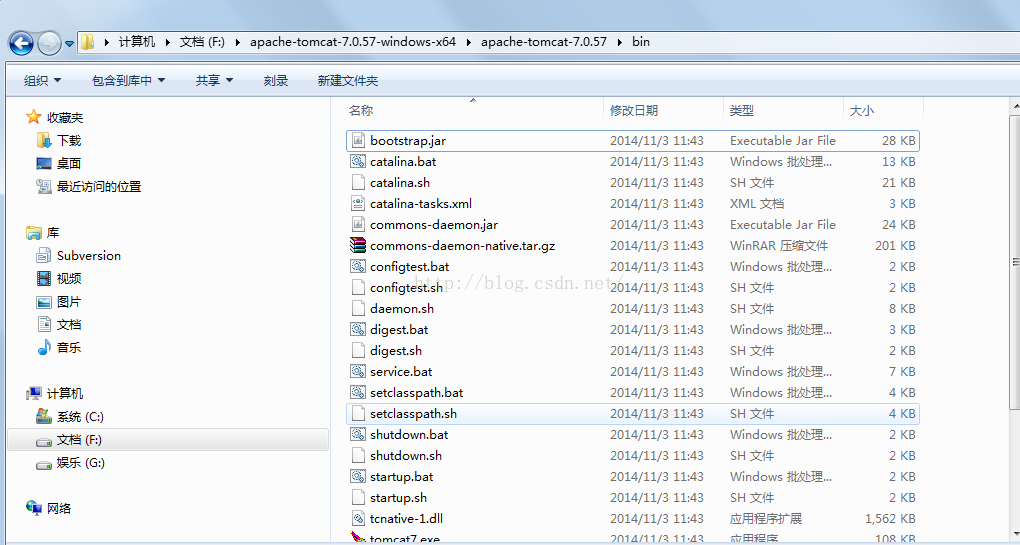Select the configtest.sh file name
Screen dimensions: 1020x545
[x=407, y=287]
